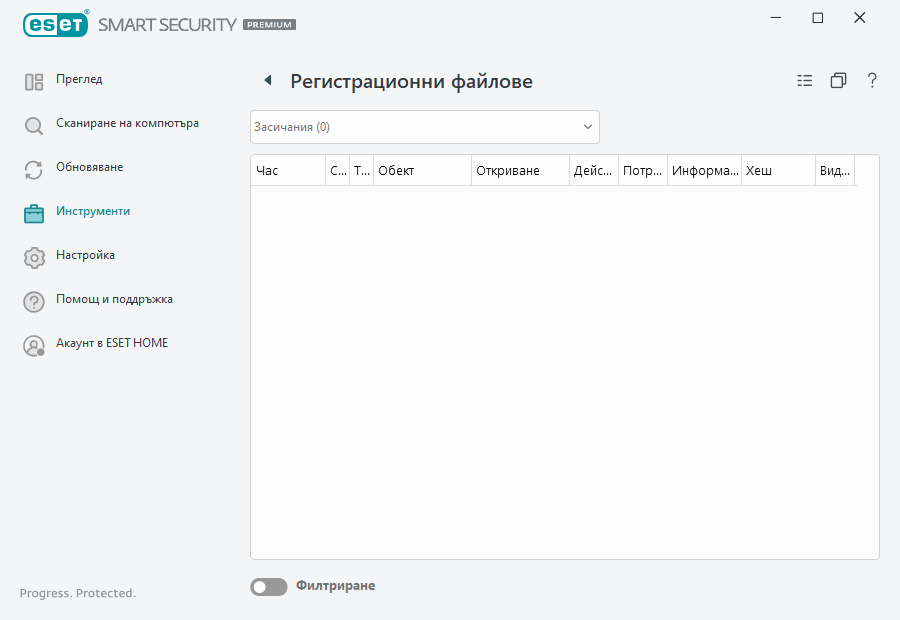The width and height of the screenshot is (900, 620).
Task: Click the Обновяване refresh icon
Action: pyautogui.click(x=33, y=167)
